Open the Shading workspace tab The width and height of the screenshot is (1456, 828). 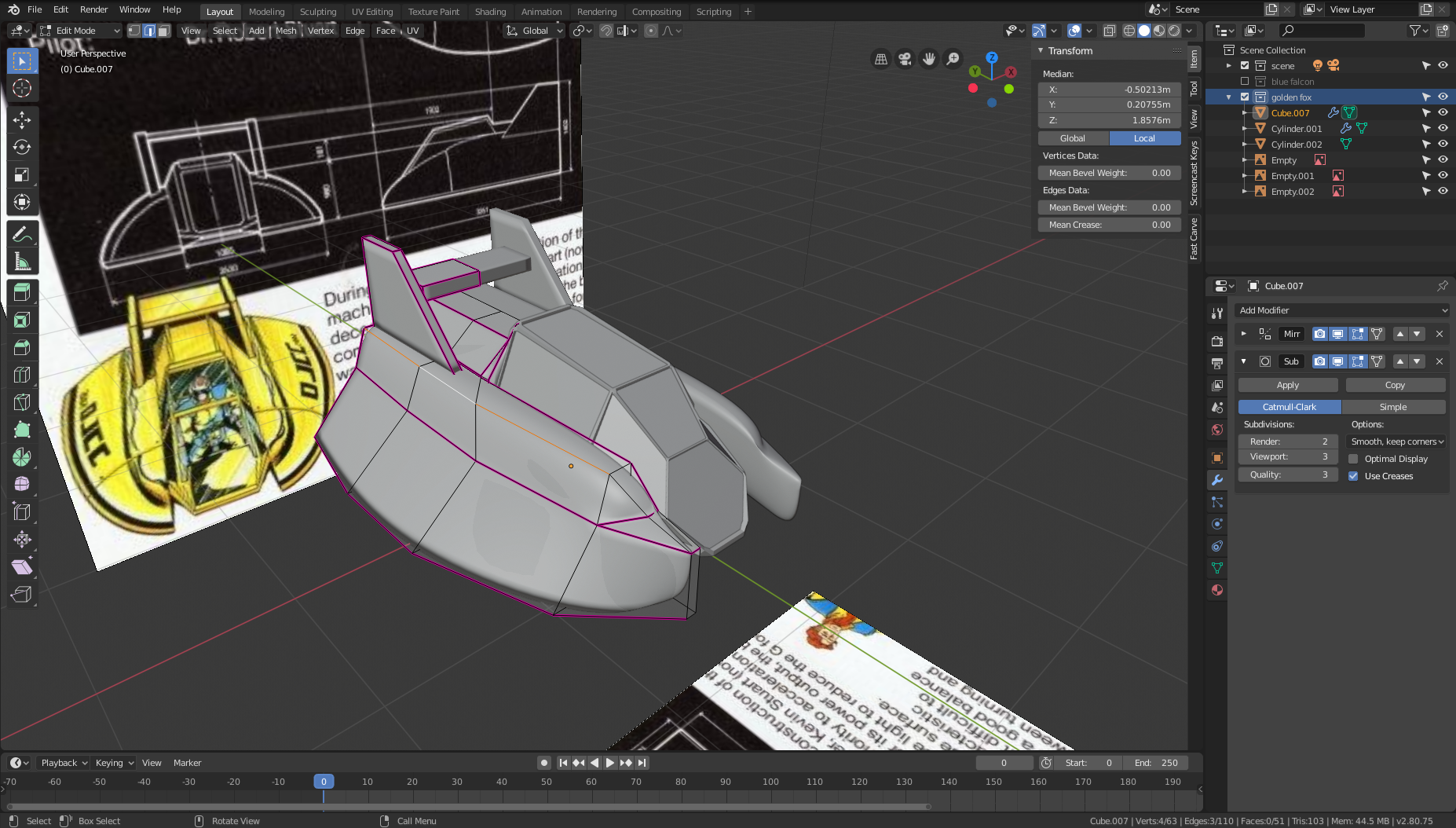(490, 12)
